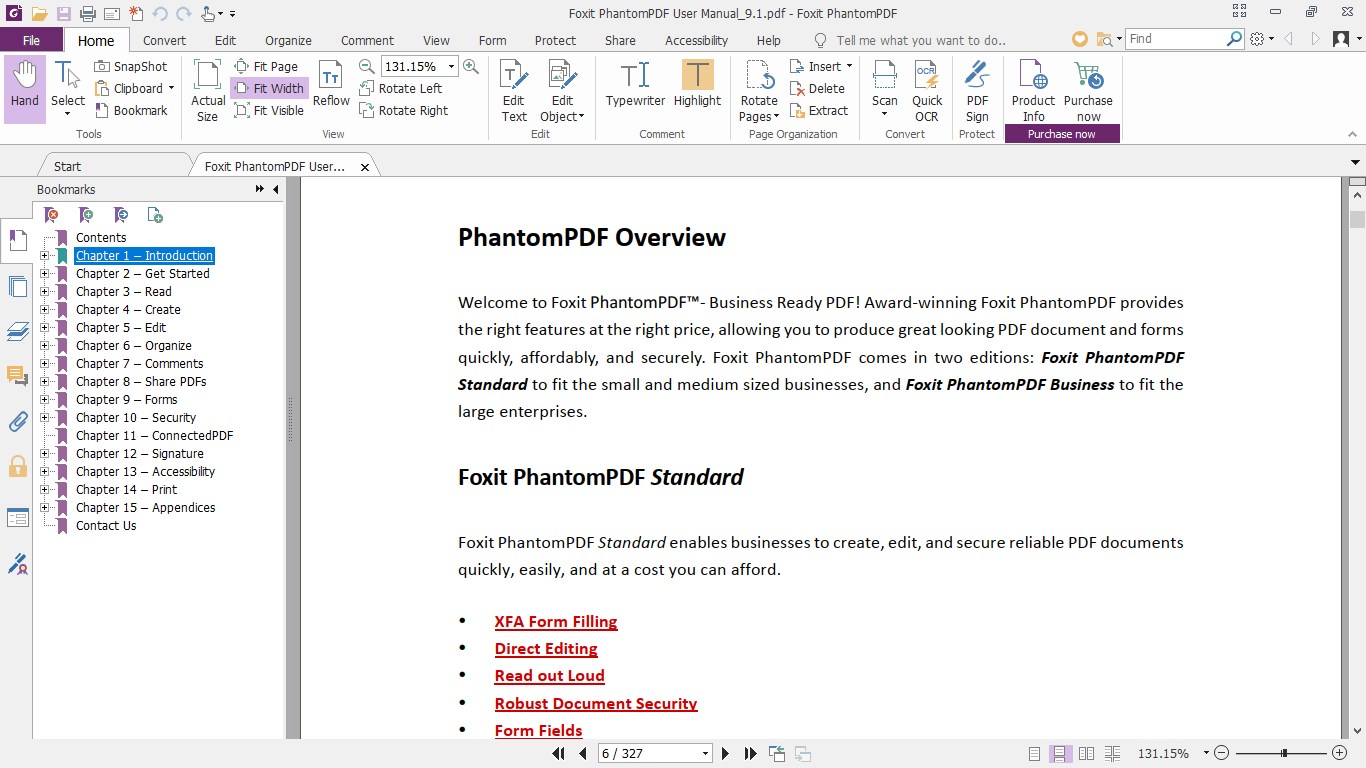This screenshot has height=768, width=1366.
Task: Rotate view with Rotate Right
Action: click(x=403, y=110)
